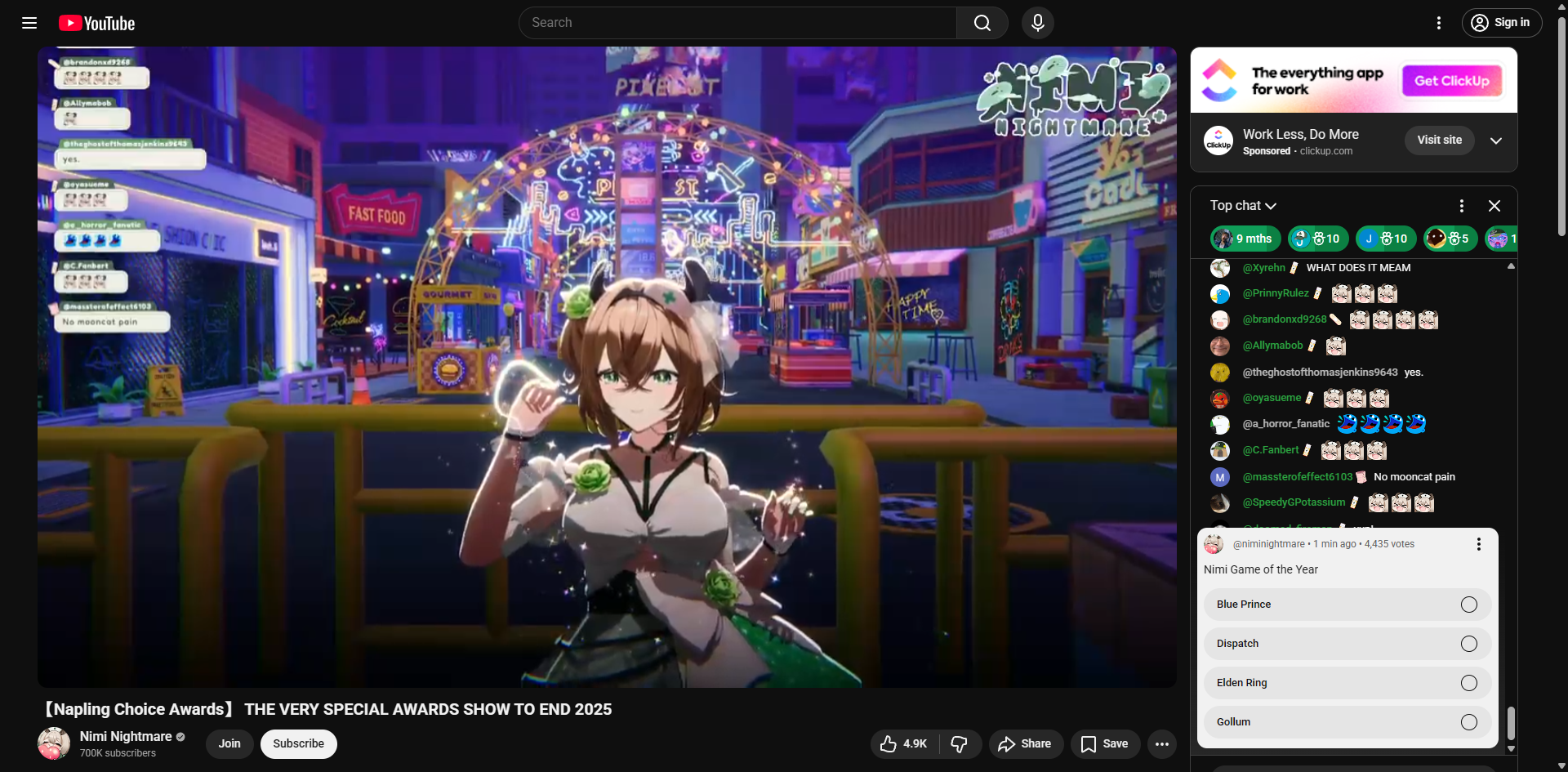Click the chat scrollbar thumb

1511,724
